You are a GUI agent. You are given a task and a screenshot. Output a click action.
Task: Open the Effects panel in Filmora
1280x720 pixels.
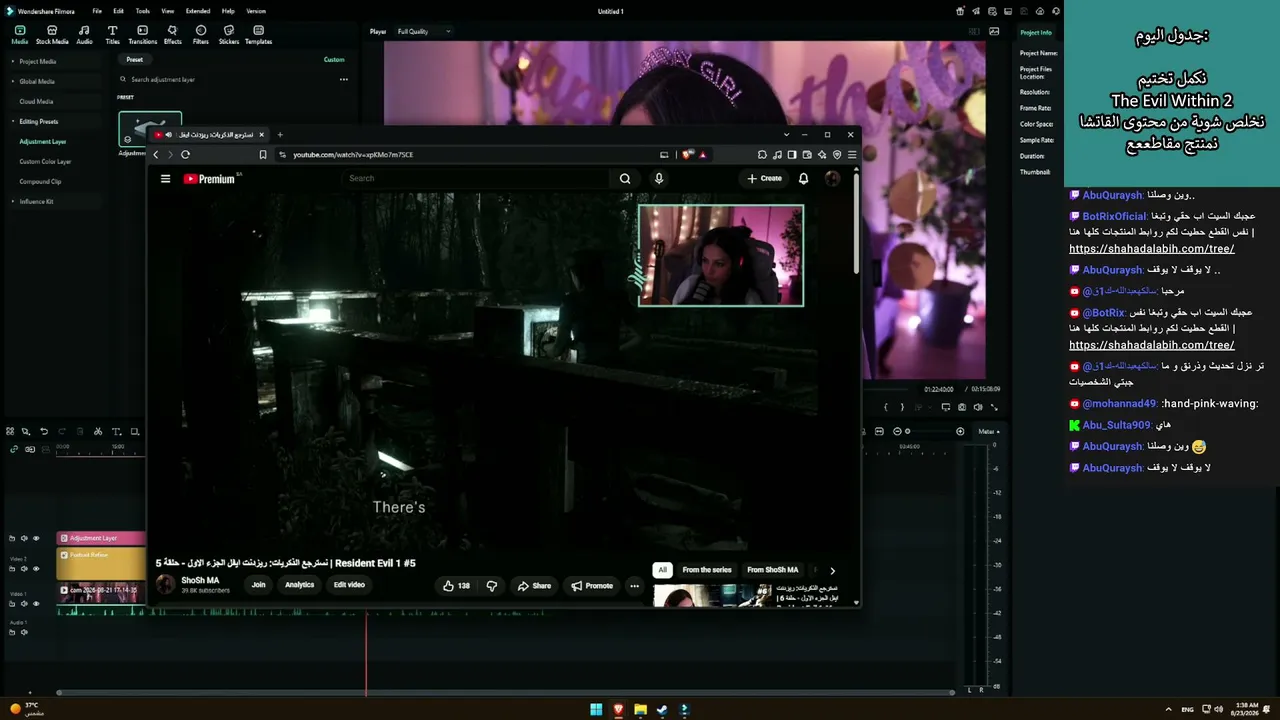[x=172, y=35]
